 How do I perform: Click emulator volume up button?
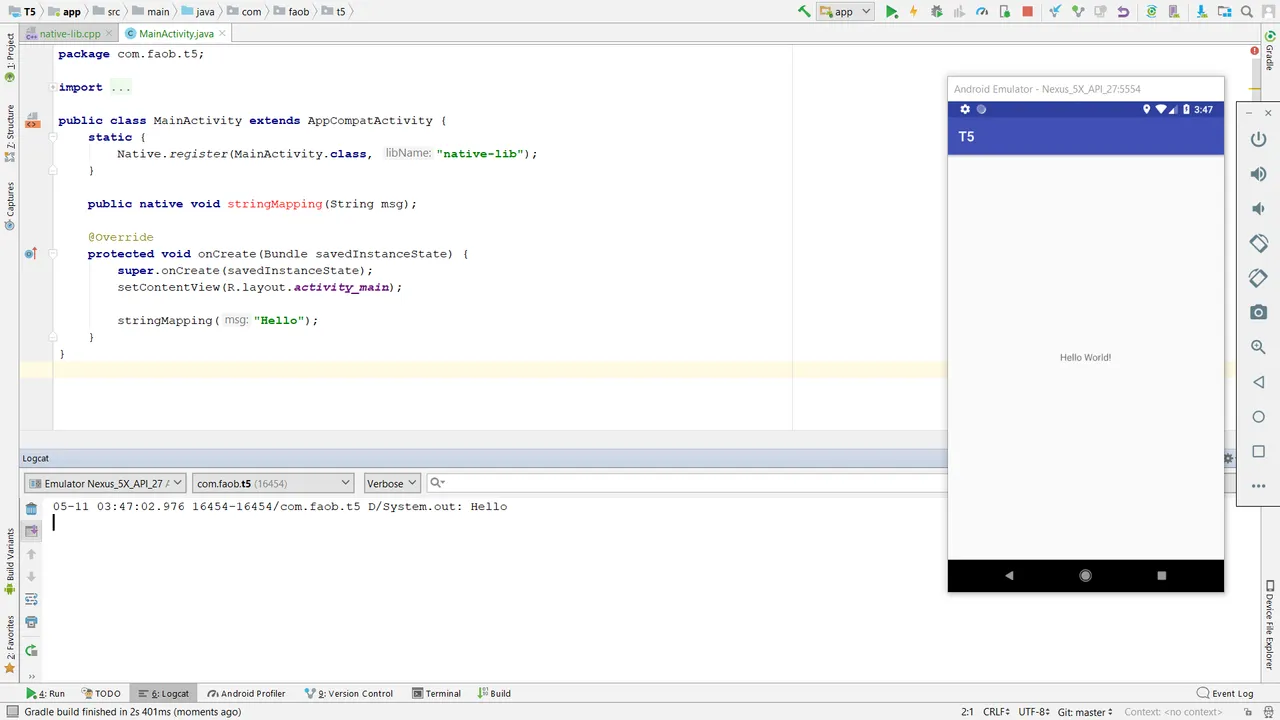1258,174
